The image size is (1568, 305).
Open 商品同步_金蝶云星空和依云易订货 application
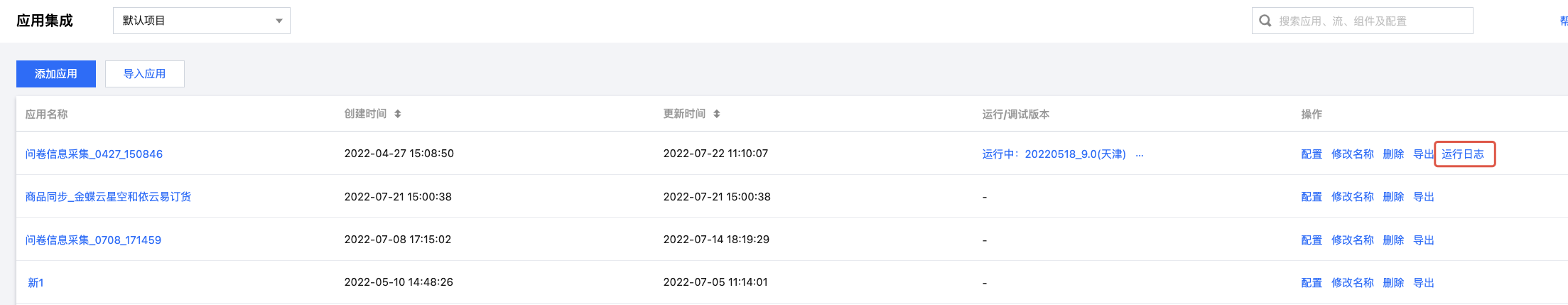(x=108, y=197)
